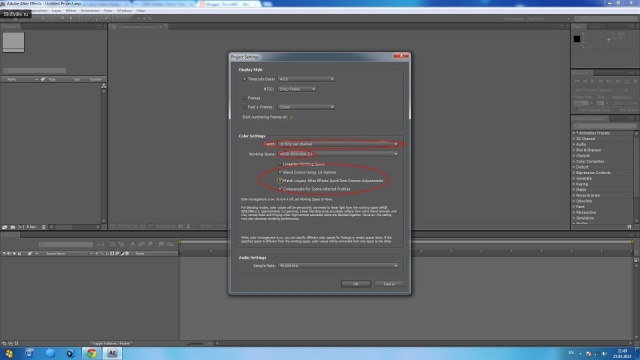Screen dimensions: 640x360
Task: Toggle Blend Colors Using 1.0 Gamma checkbox
Action: click(x=280, y=172)
